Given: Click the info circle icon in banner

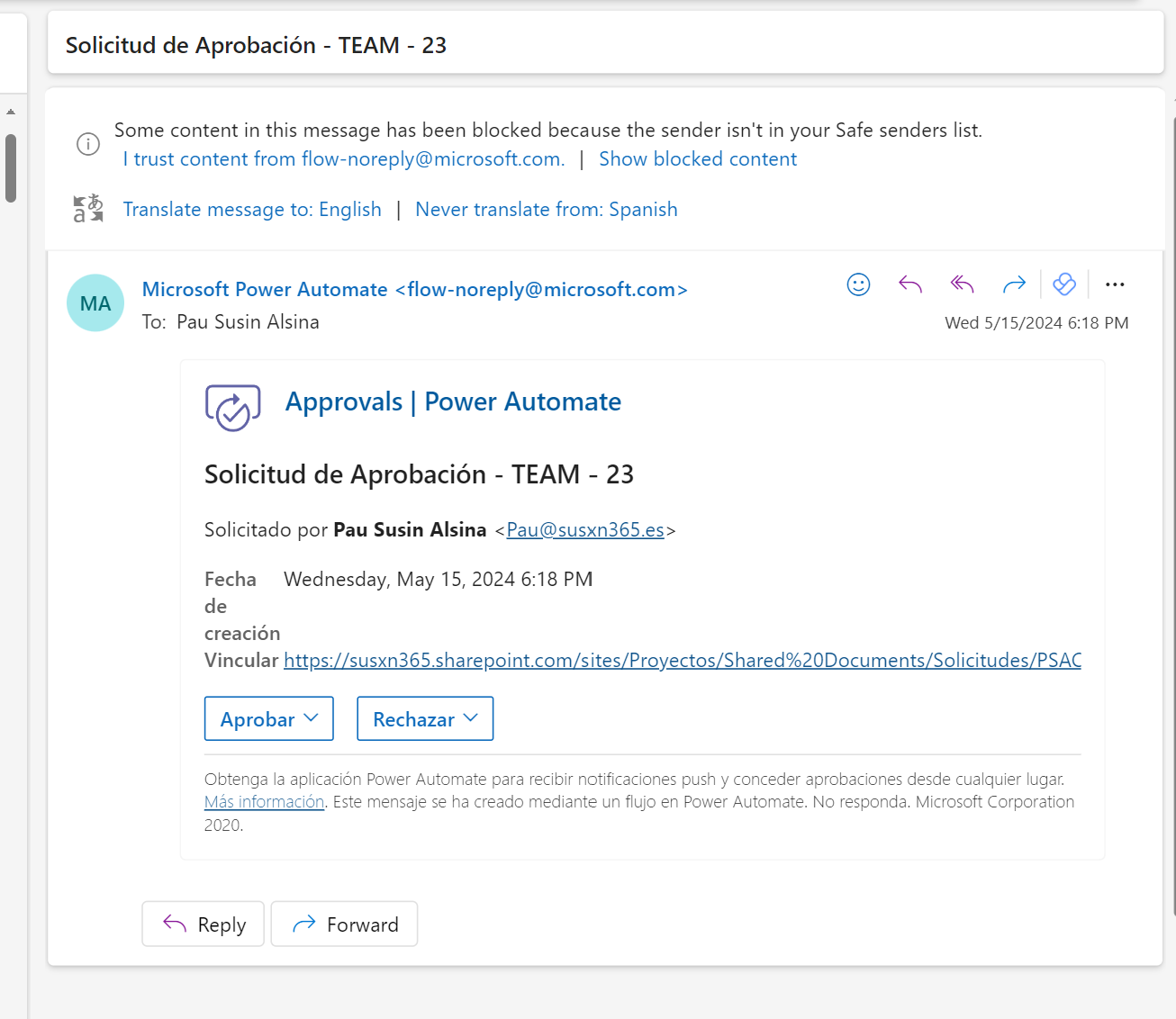Looking at the screenshot, I should (88, 144).
